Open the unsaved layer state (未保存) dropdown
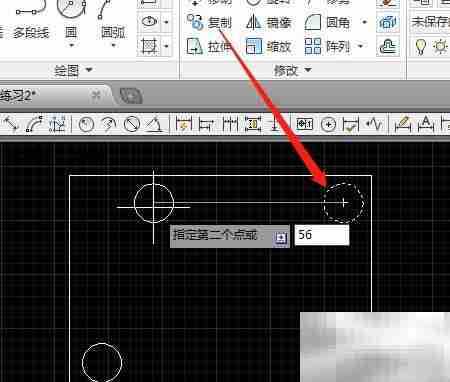Viewport: 450px width, 382px height. click(430, 22)
